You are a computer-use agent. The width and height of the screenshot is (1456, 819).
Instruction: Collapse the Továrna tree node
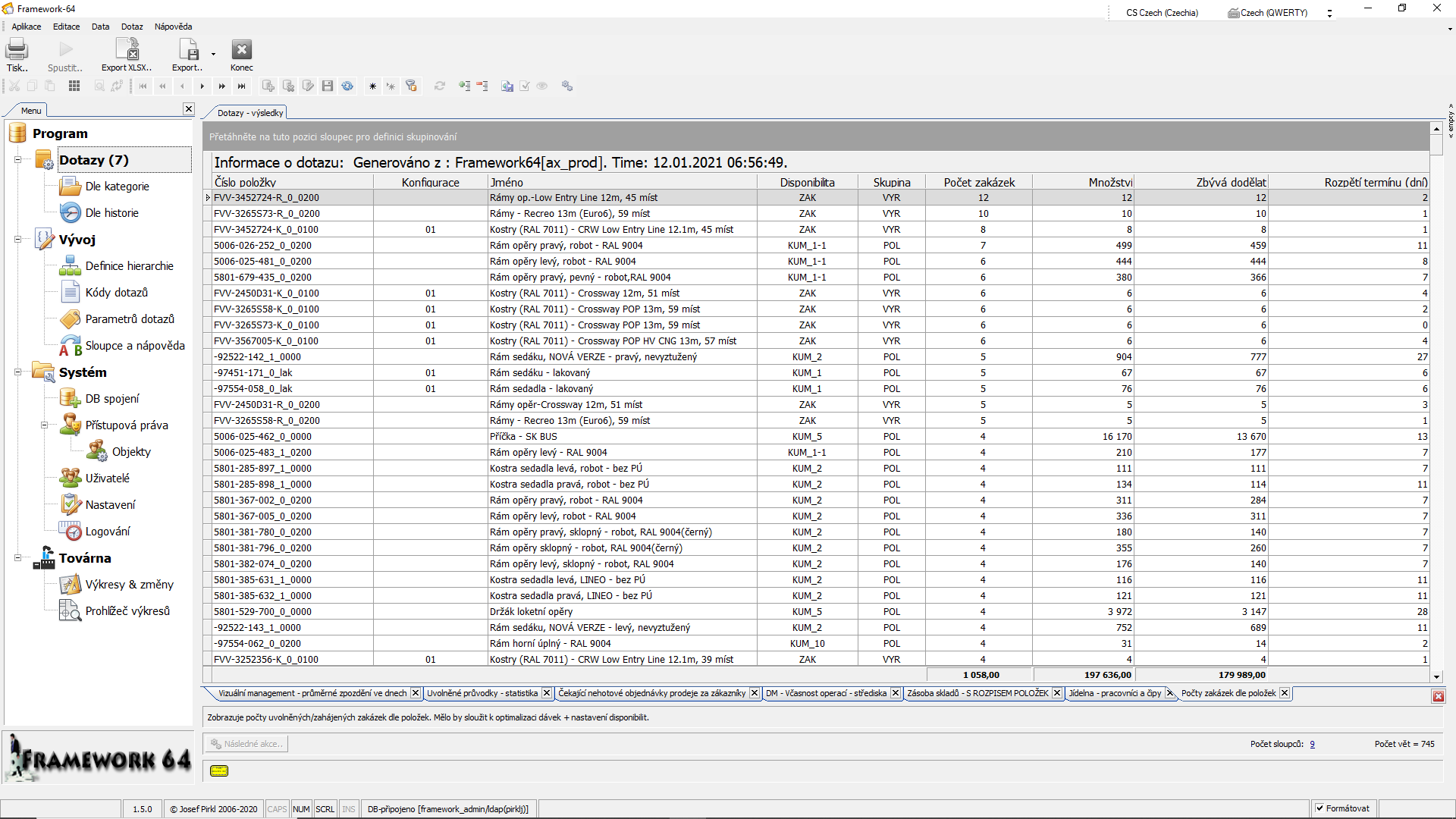[17, 558]
